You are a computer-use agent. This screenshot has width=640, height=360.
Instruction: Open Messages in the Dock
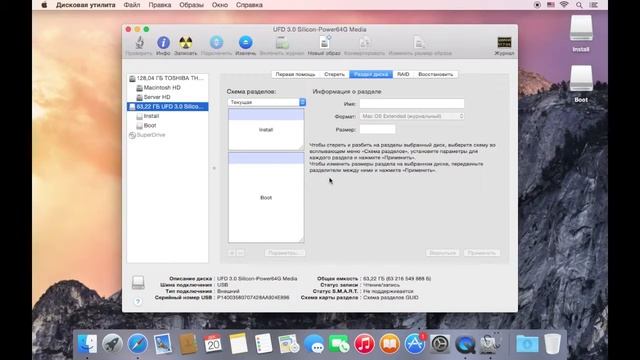click(x=314, y=344)
